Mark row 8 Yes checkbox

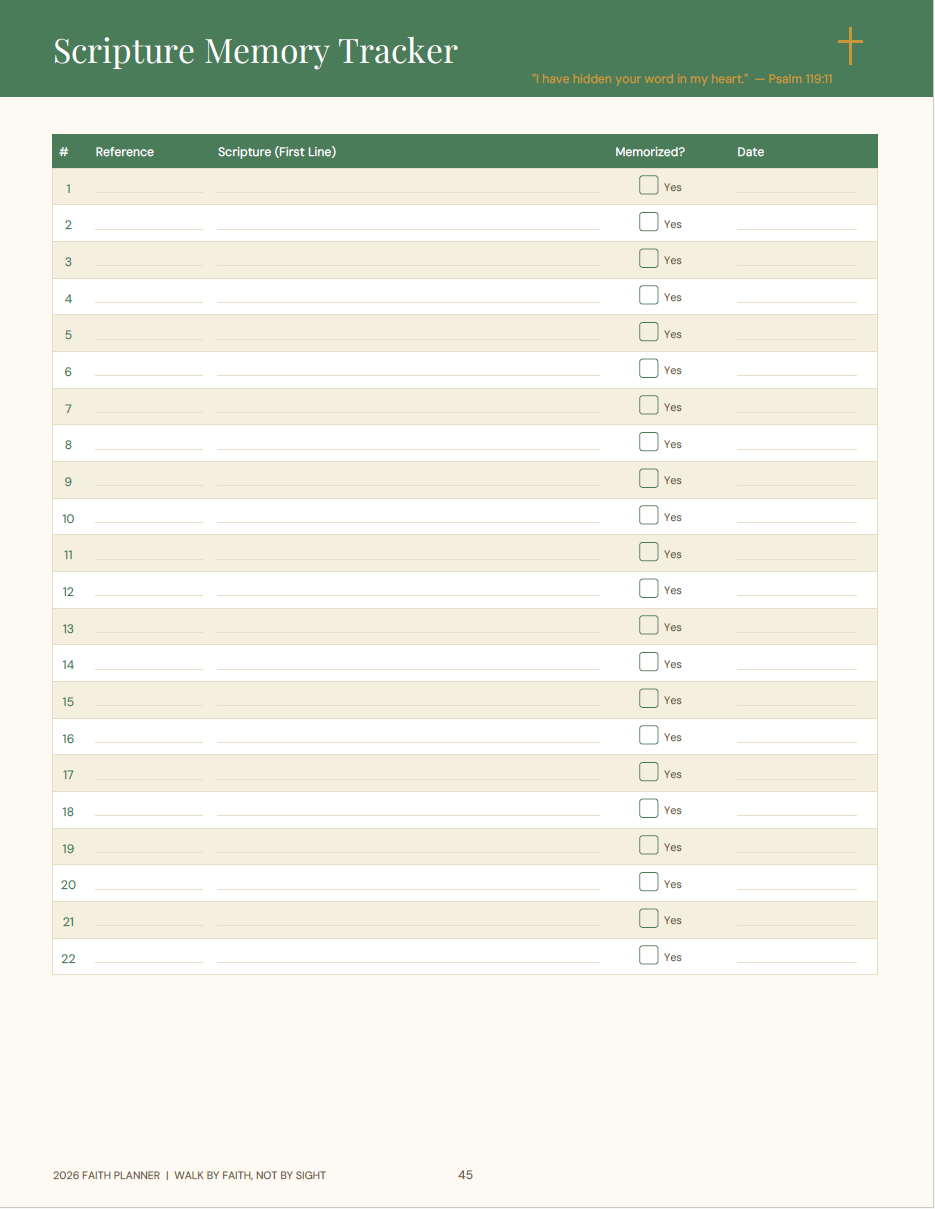click(649, 442)
